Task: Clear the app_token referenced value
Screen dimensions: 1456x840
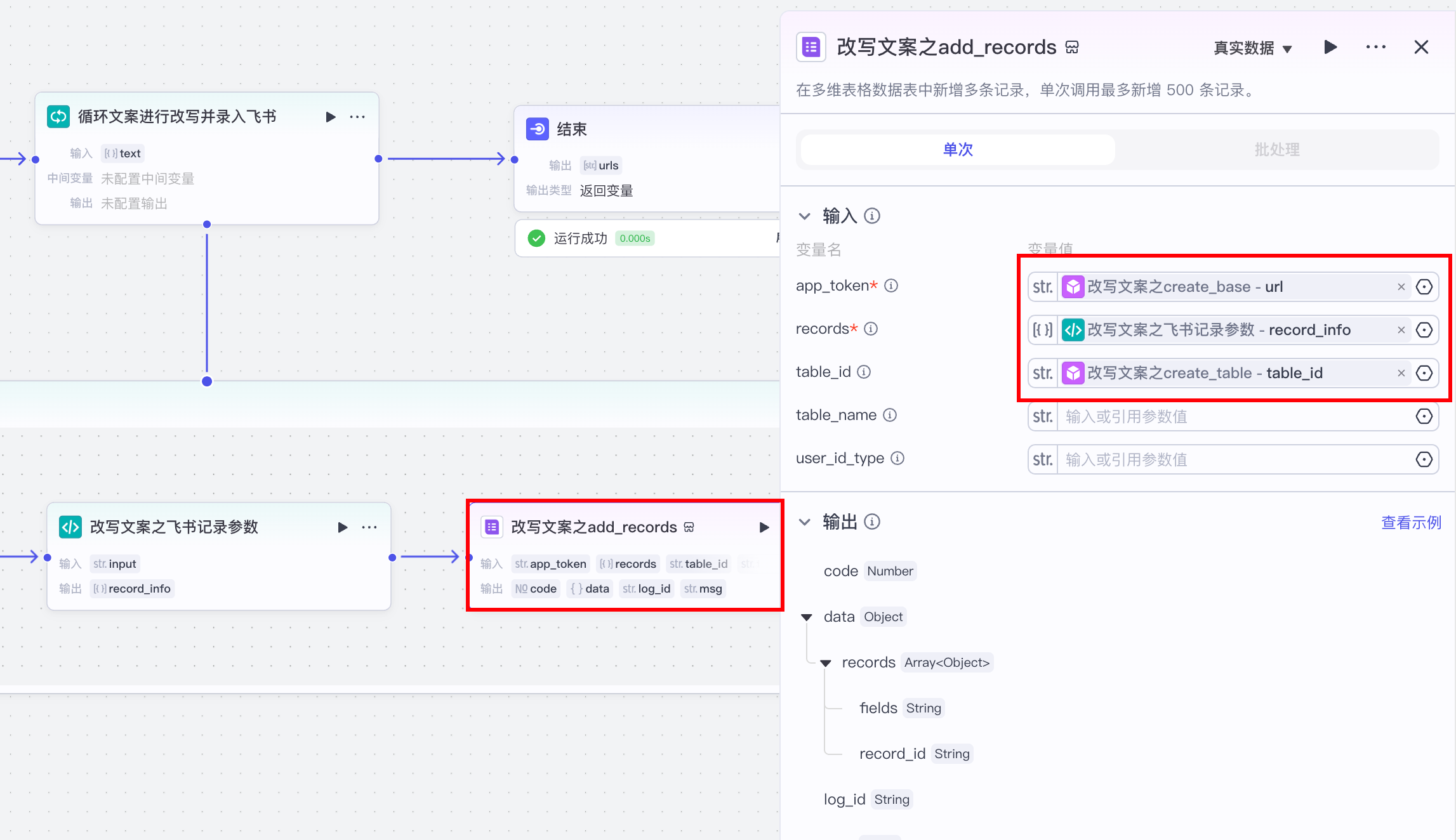Action: [x=1401, y=287]
